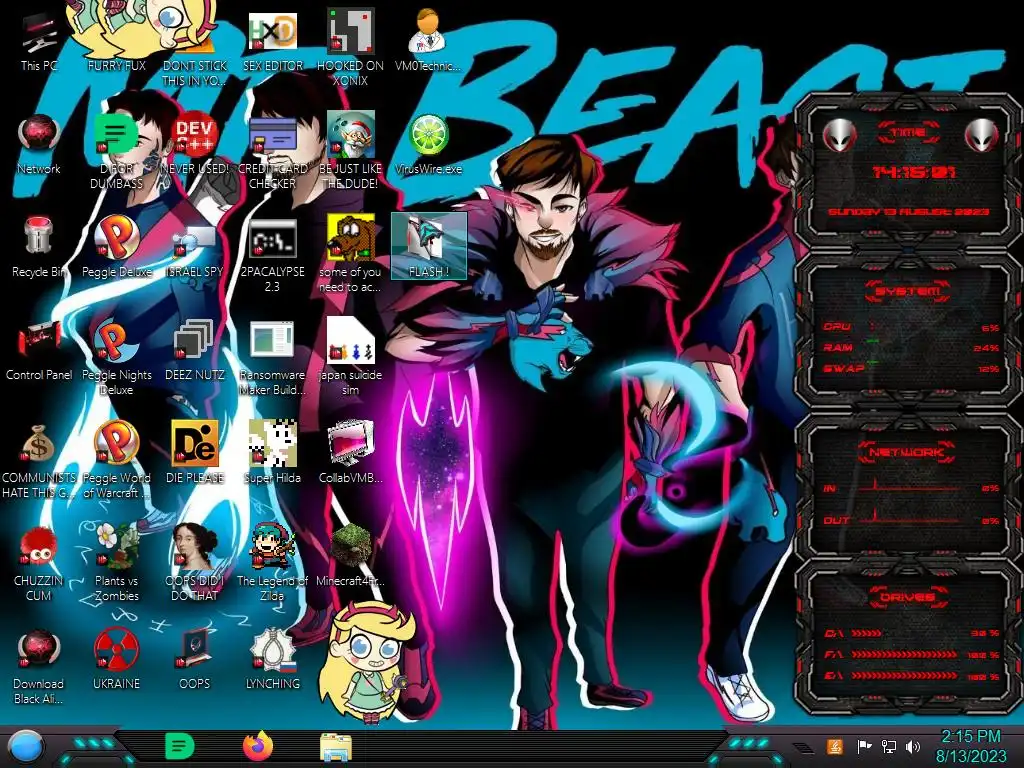Click the NETWORK header in the widget
The image size is (1024, 768).
[x=907, y=452]
